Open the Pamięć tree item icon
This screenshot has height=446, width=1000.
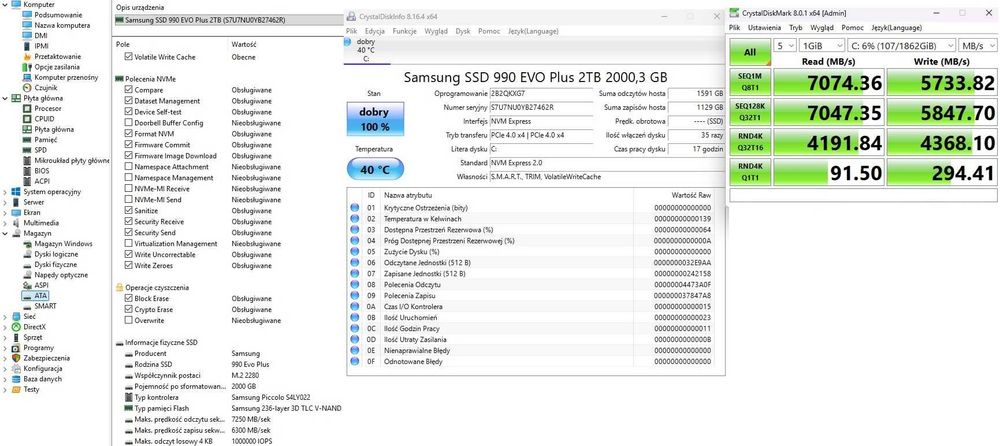pyautogui.click(x=27, y=139)
